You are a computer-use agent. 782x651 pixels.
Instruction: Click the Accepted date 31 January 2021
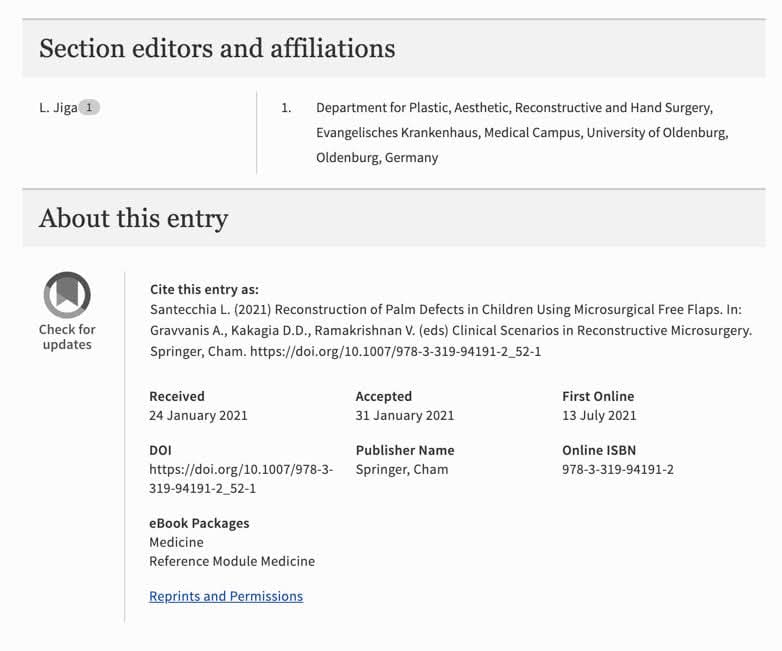click(404, 415)
